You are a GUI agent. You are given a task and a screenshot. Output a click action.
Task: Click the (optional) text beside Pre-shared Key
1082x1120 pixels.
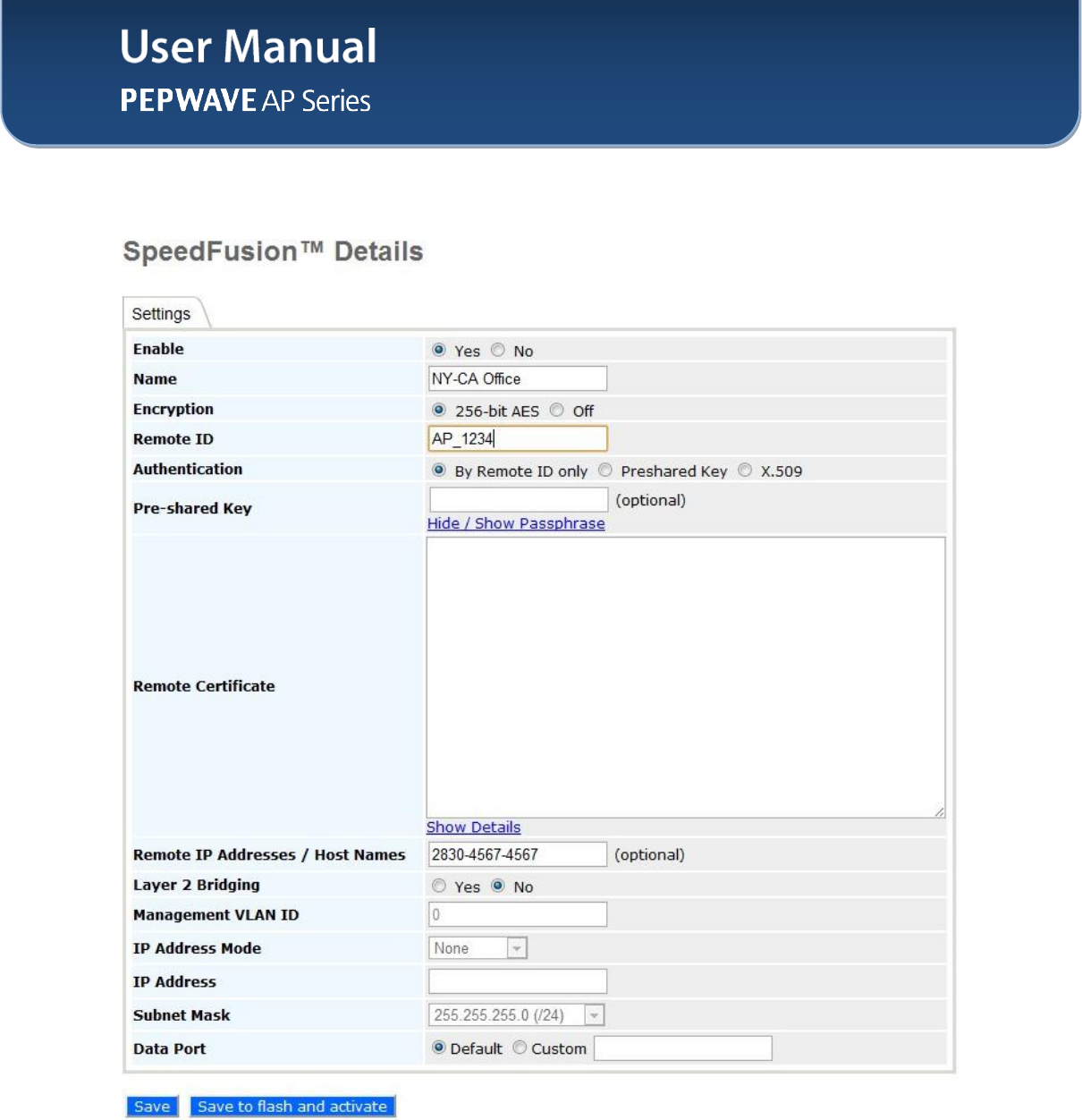[x=651, y=500]
